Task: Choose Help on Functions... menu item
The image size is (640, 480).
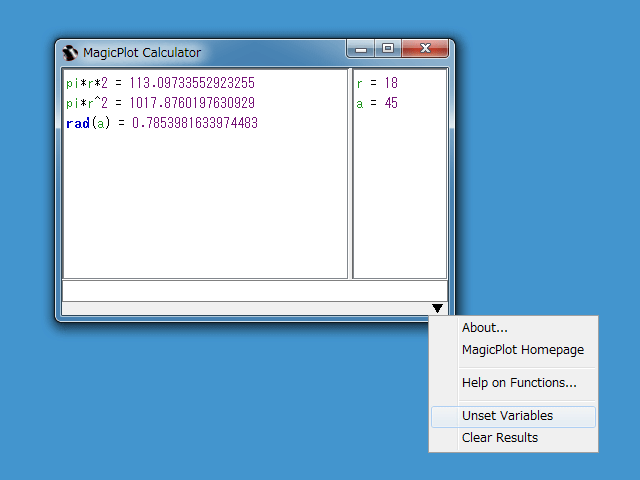Action: [x=513, y=383]
